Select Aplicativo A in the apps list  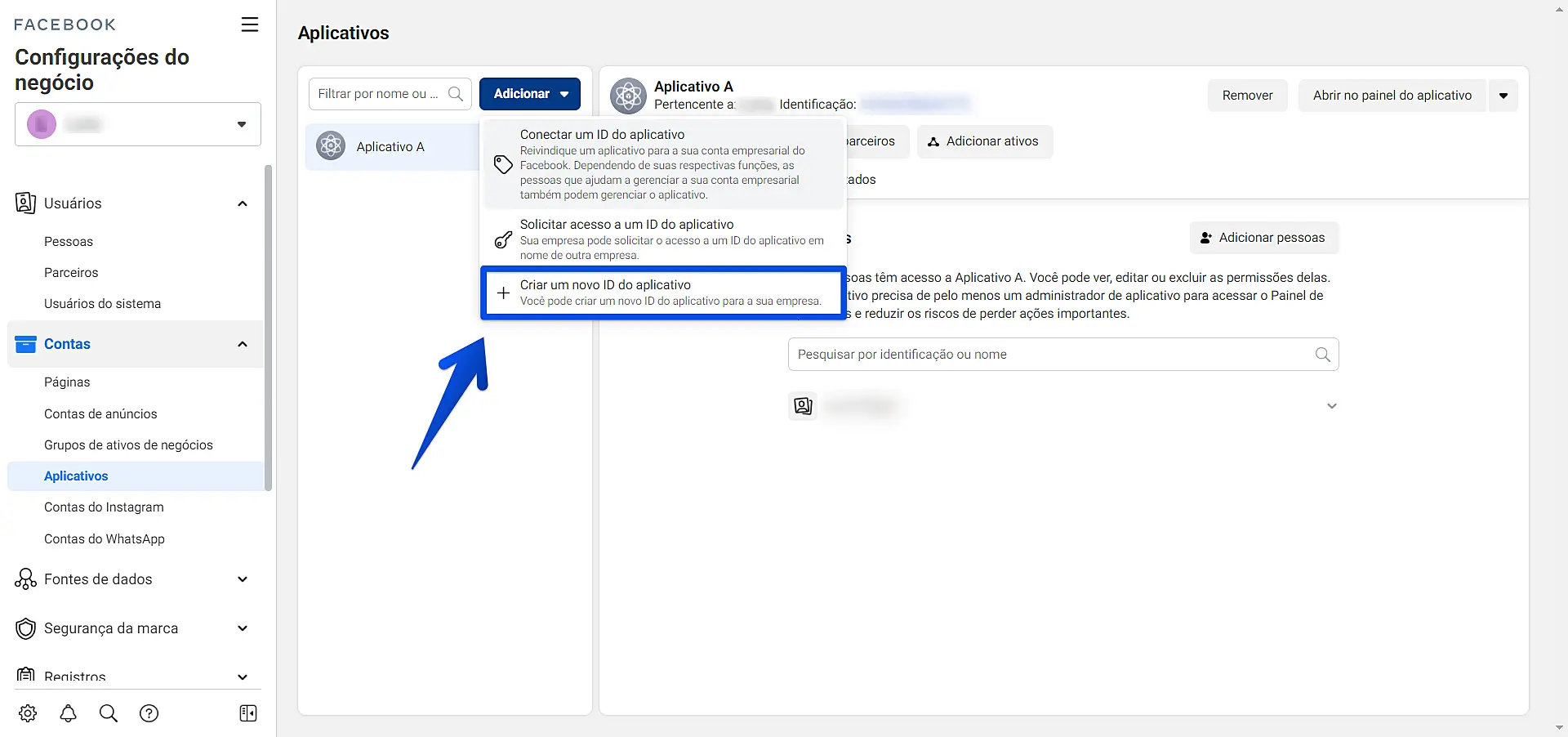(393, 147)
